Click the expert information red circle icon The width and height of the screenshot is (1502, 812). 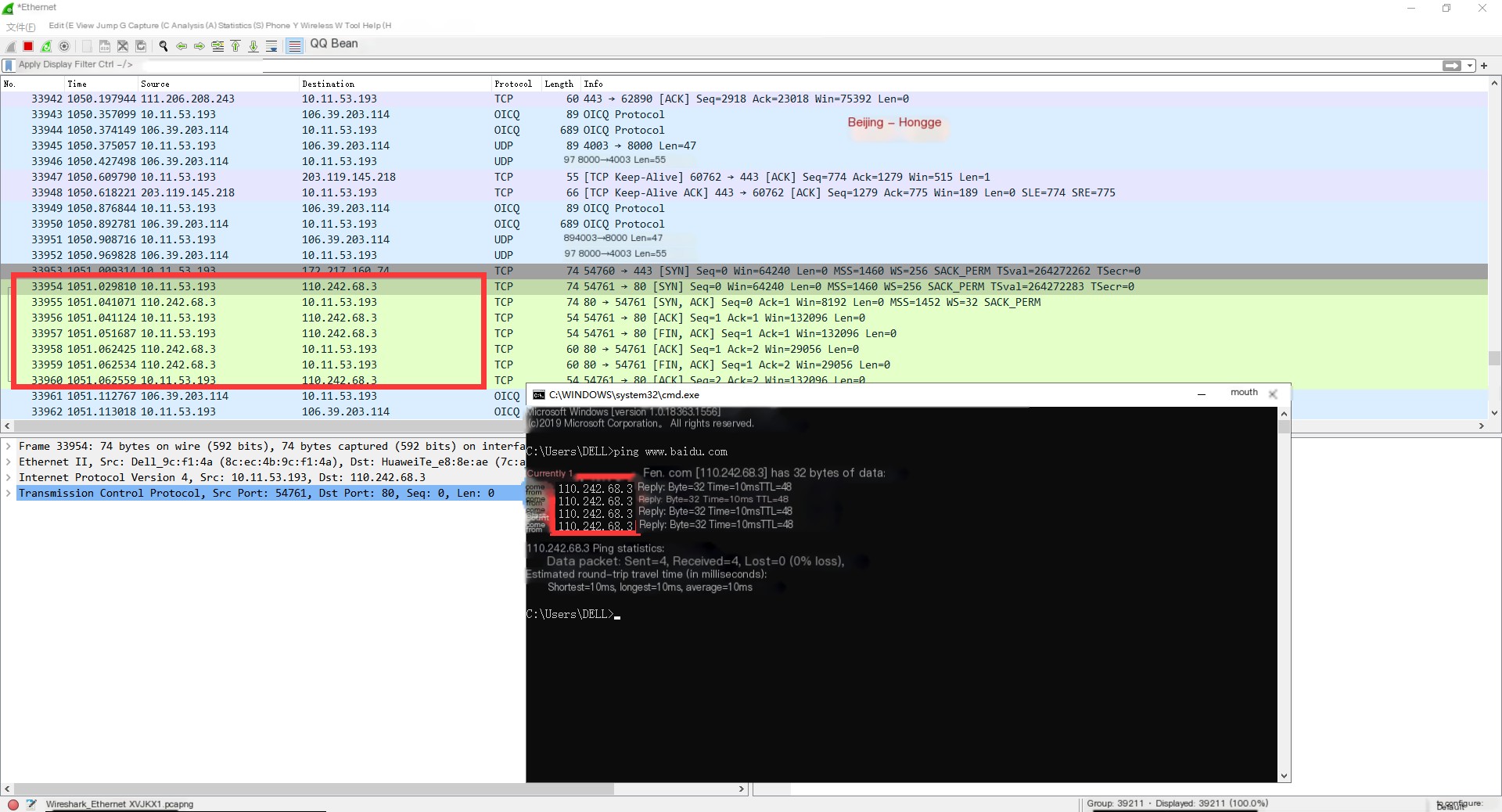(x=13, y=804)
